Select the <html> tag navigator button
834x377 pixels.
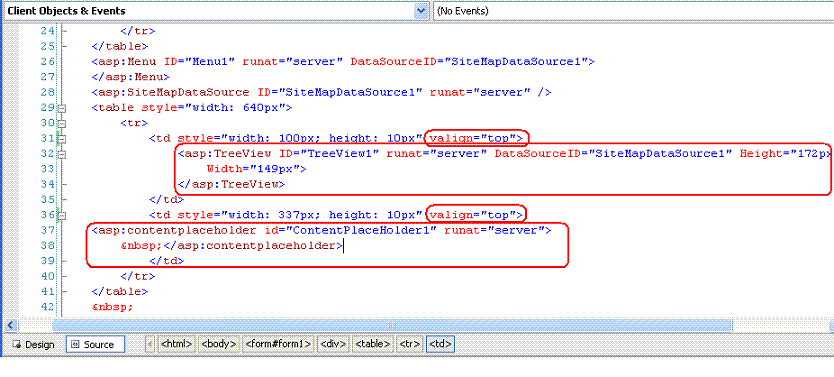tap(177, 344)
